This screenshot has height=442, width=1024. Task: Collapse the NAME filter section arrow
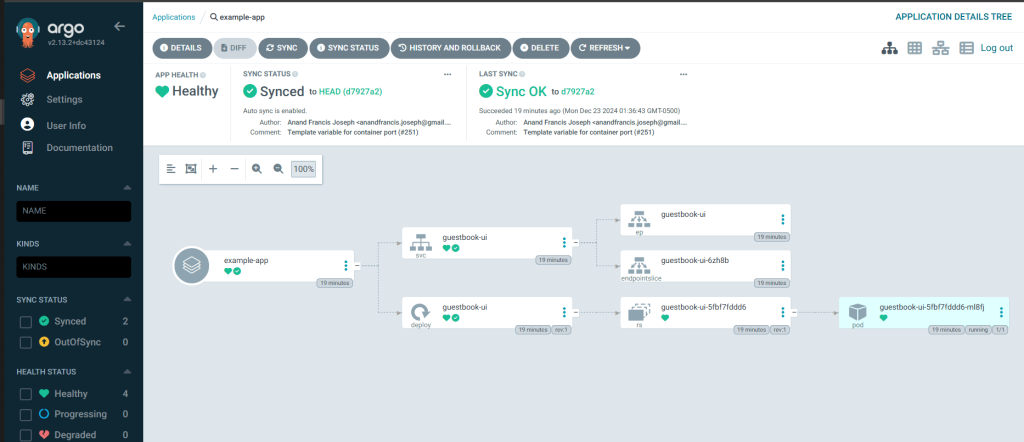[x=127, y=187]
